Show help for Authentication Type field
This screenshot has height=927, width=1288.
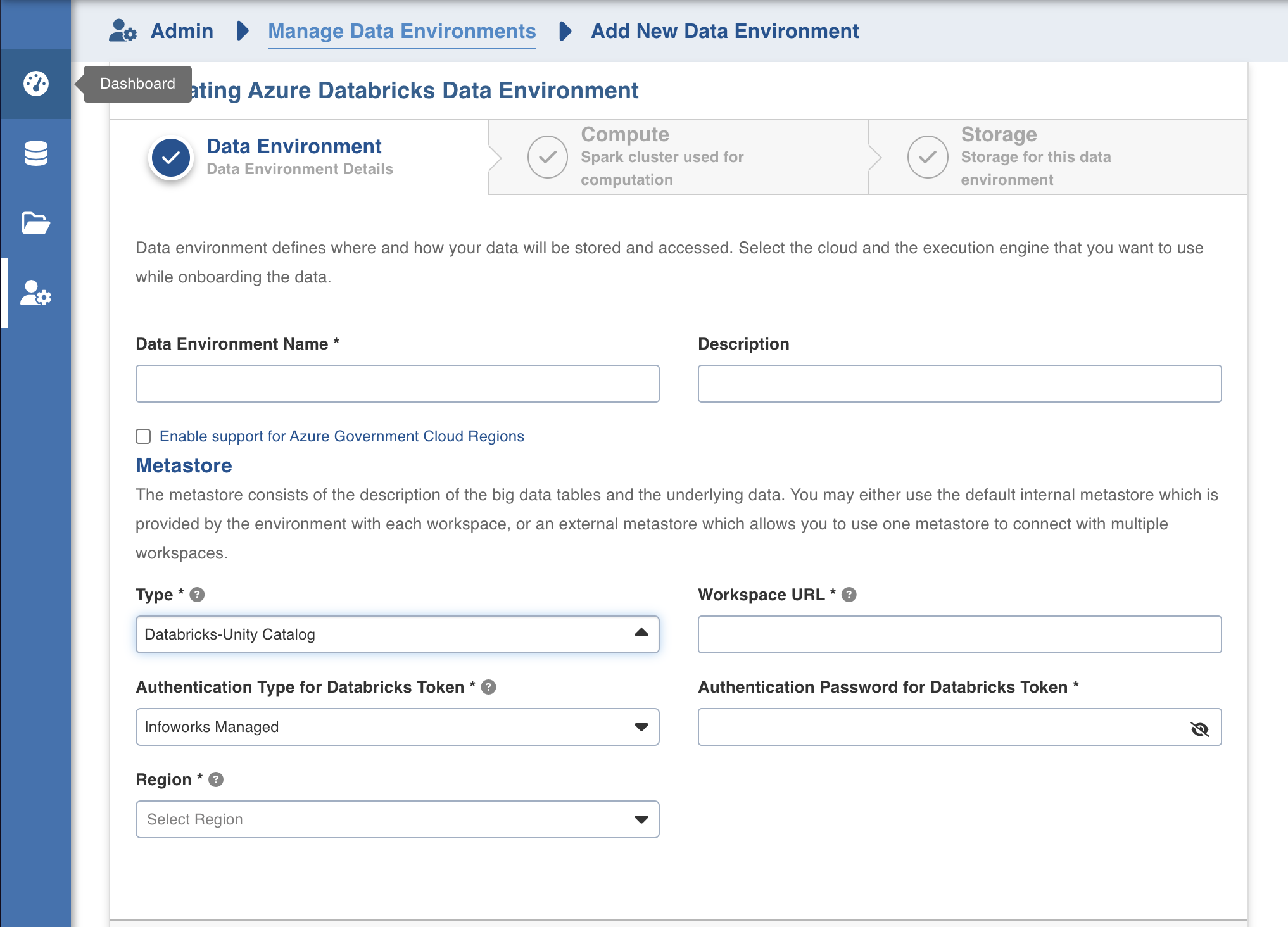pos(489,687)
